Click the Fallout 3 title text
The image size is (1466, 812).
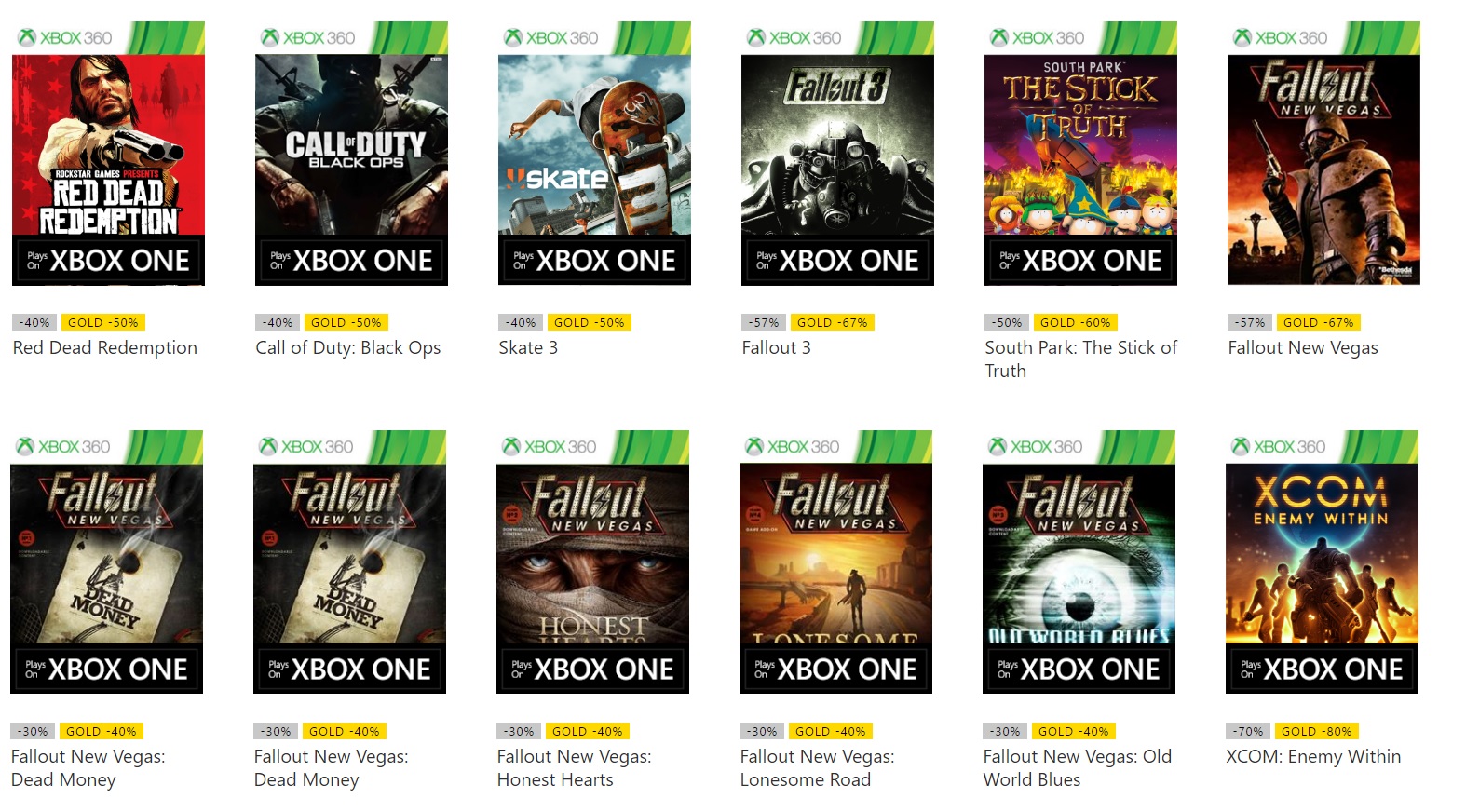click(776, 347)
